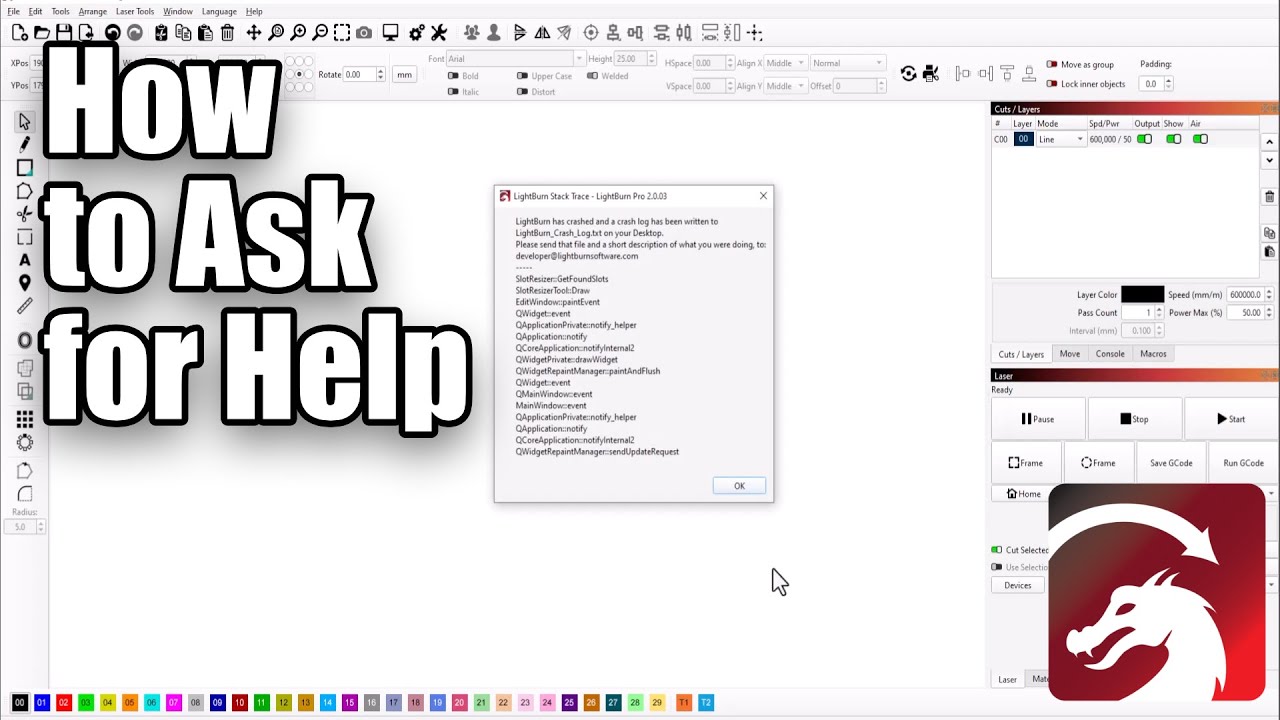Click the New project icon

pos(18,33)
